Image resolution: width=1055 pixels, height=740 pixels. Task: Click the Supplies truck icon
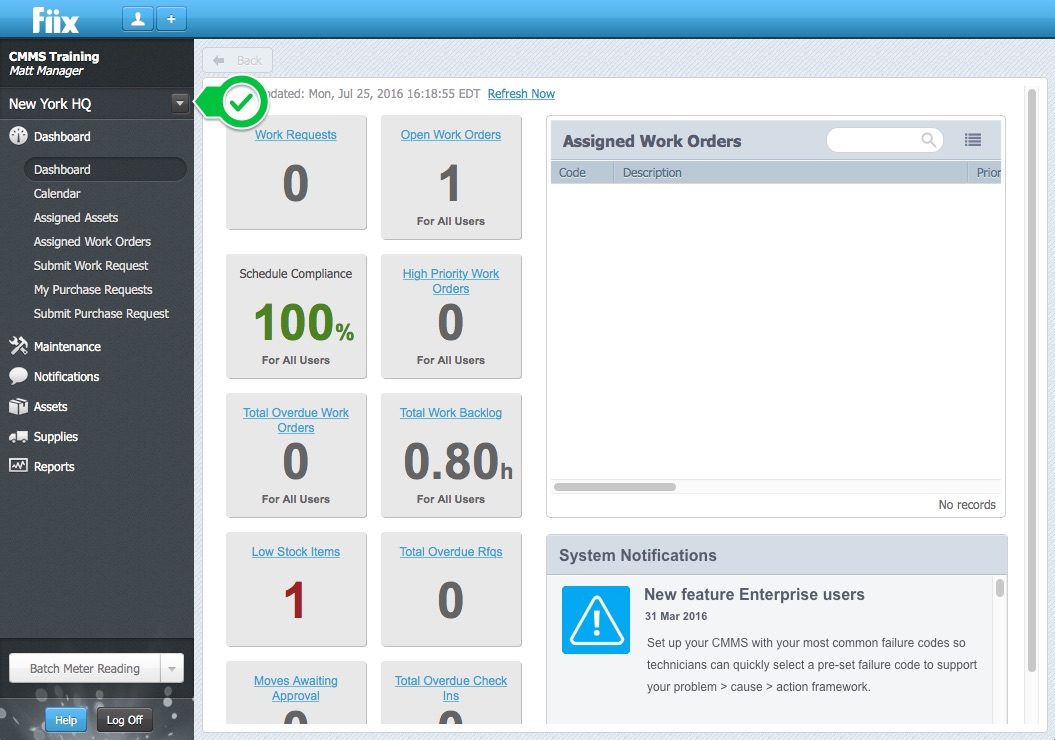pos(18,437)
